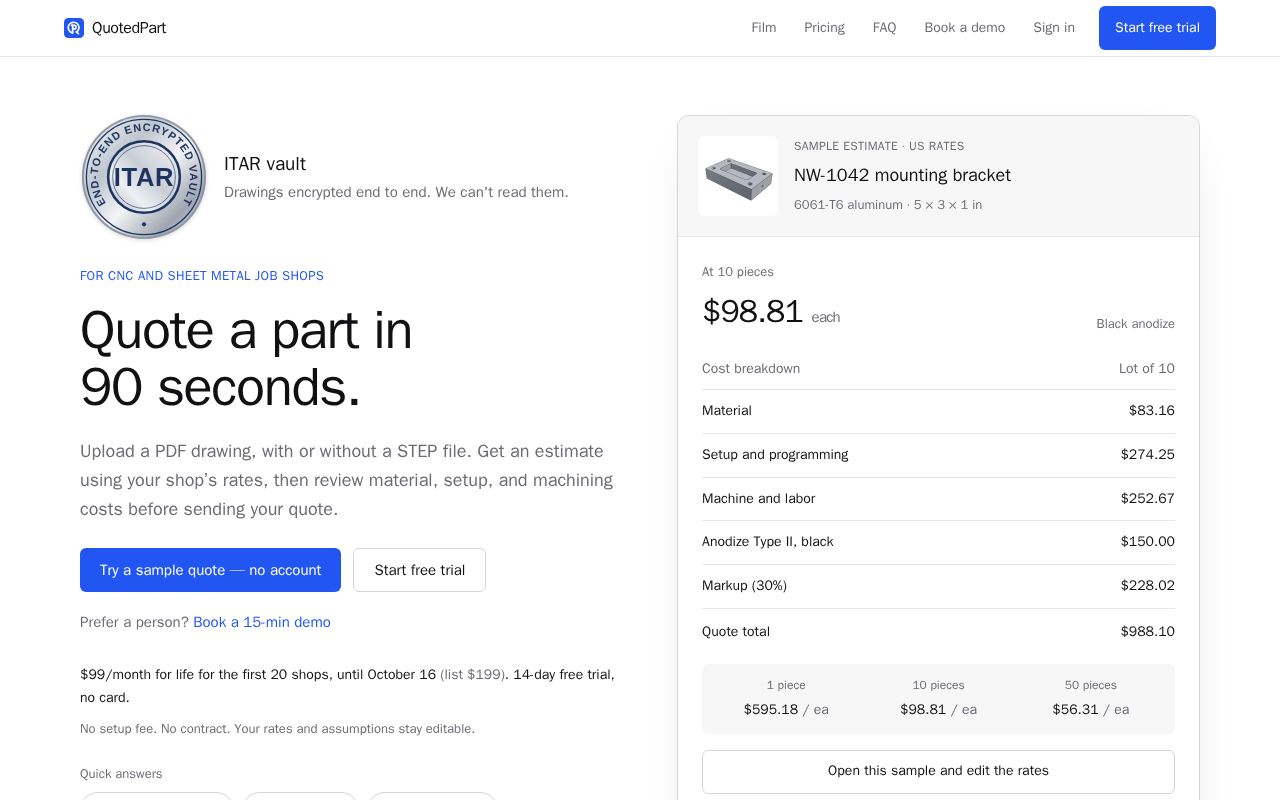Screen dimensions: 1280x800
Task: Select the 50 pieces price tier
Action: click(1090, 698)
